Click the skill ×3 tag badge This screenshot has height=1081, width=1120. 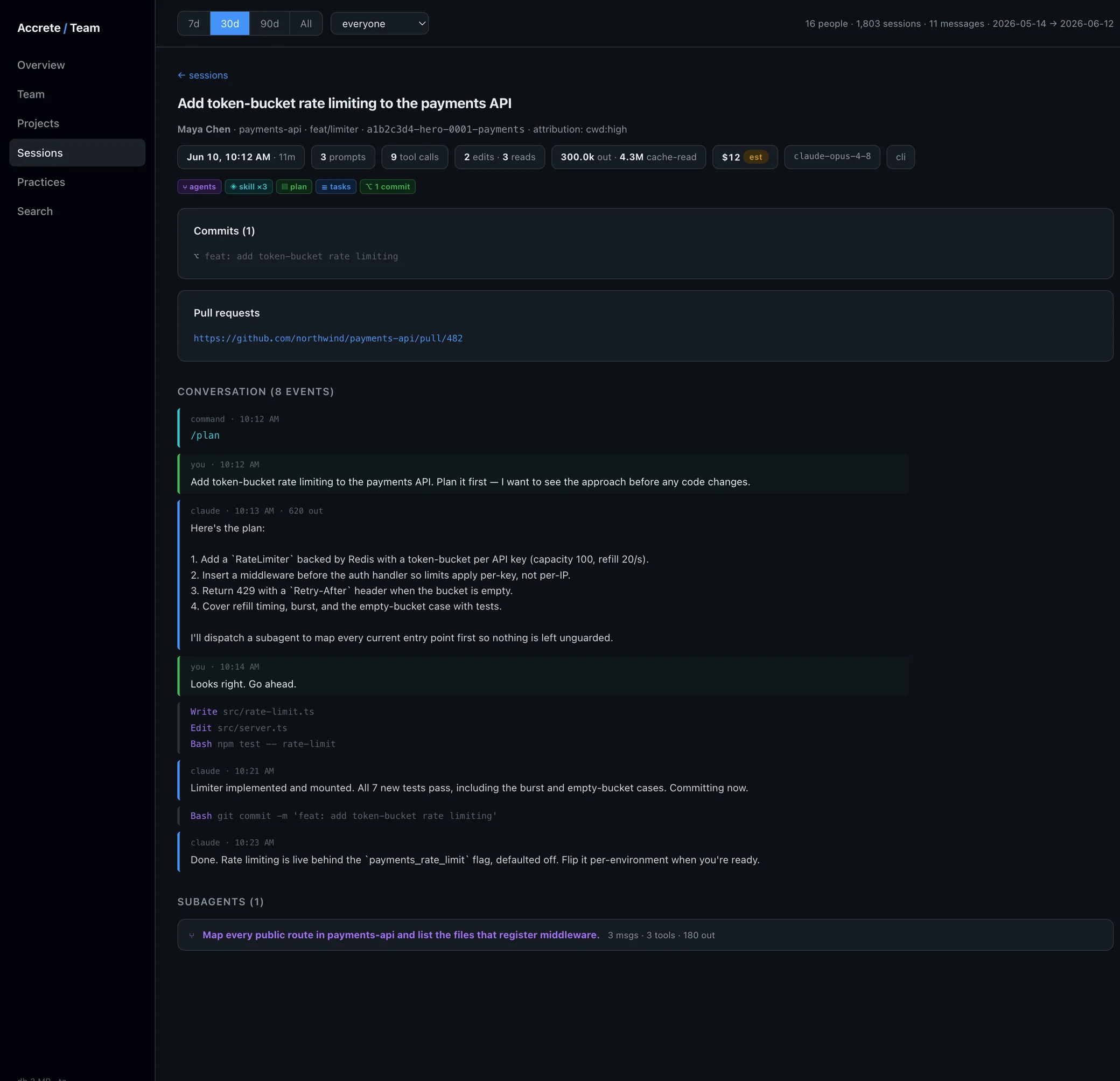pyautogui.click(x=249, y=187)
